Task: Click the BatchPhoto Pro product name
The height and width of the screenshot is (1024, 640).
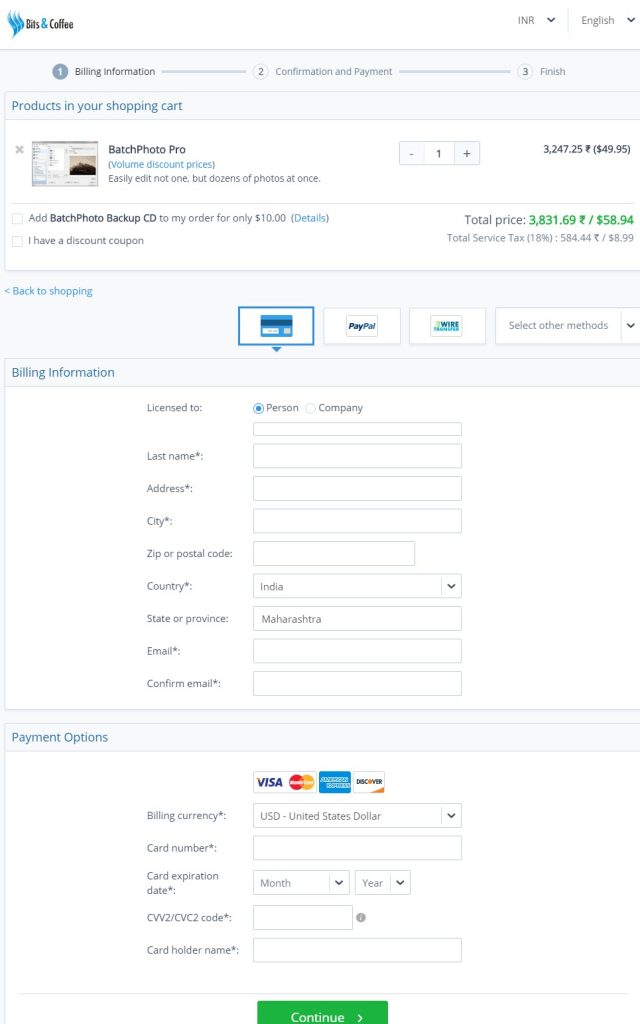Action: click(147, 150)
